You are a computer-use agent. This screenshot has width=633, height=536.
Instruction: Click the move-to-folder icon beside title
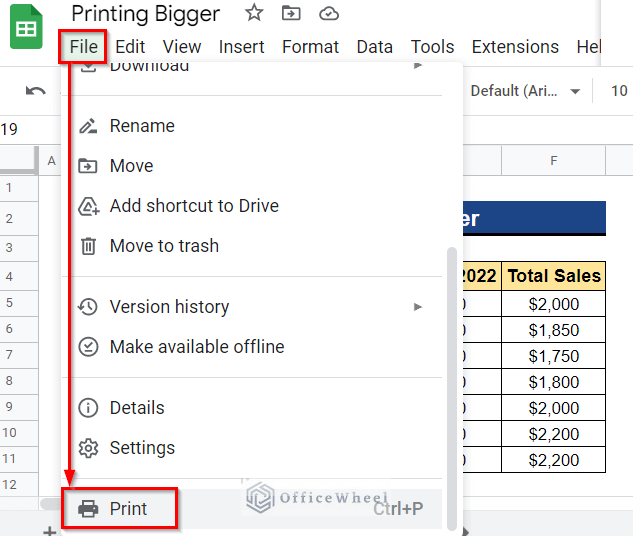click(291, 13)
